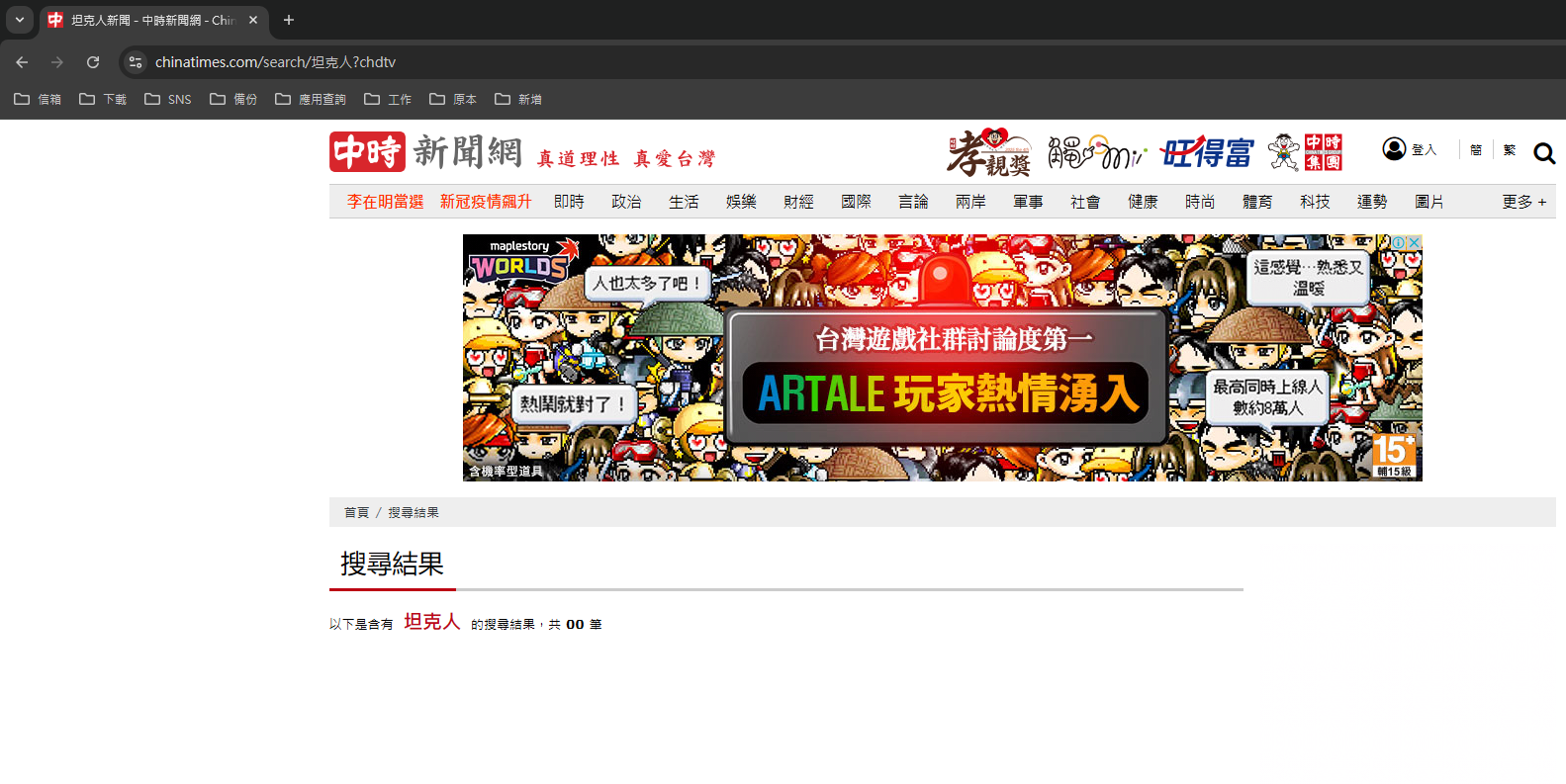Reload the page with the refresh icon
The width and height of the screenshot is (1566, 784).
(x=93, y=62)
